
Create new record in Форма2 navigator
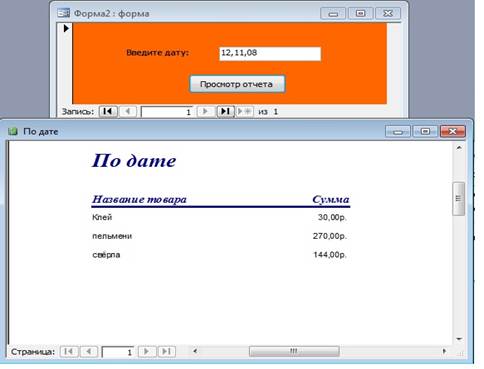(x=245, y=111)
